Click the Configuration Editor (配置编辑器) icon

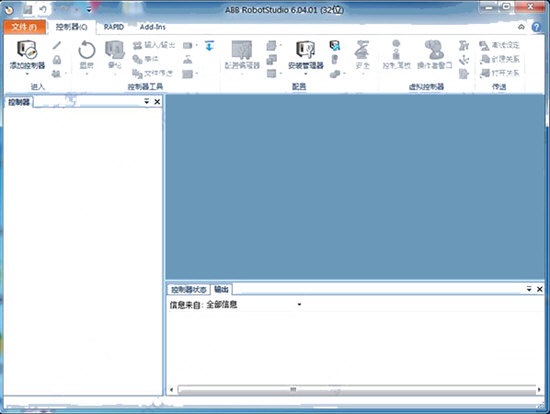242,50
